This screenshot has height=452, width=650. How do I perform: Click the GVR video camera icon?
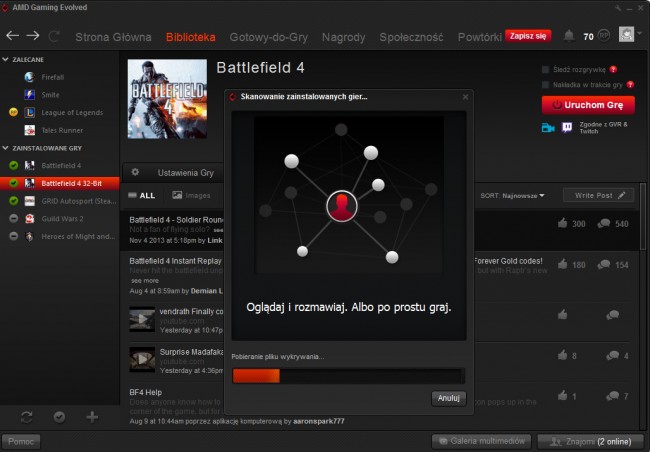548,128
